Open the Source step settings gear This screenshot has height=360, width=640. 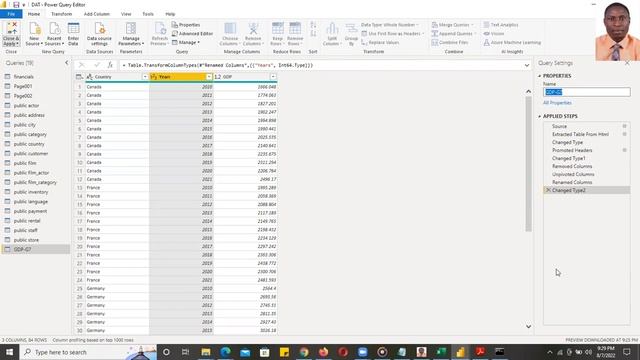click(x=624, y=126)
